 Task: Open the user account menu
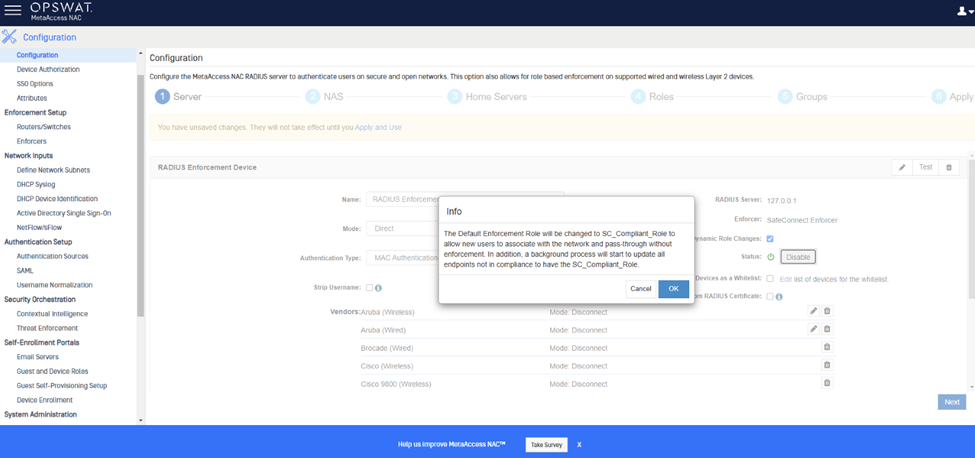(965, 11)
